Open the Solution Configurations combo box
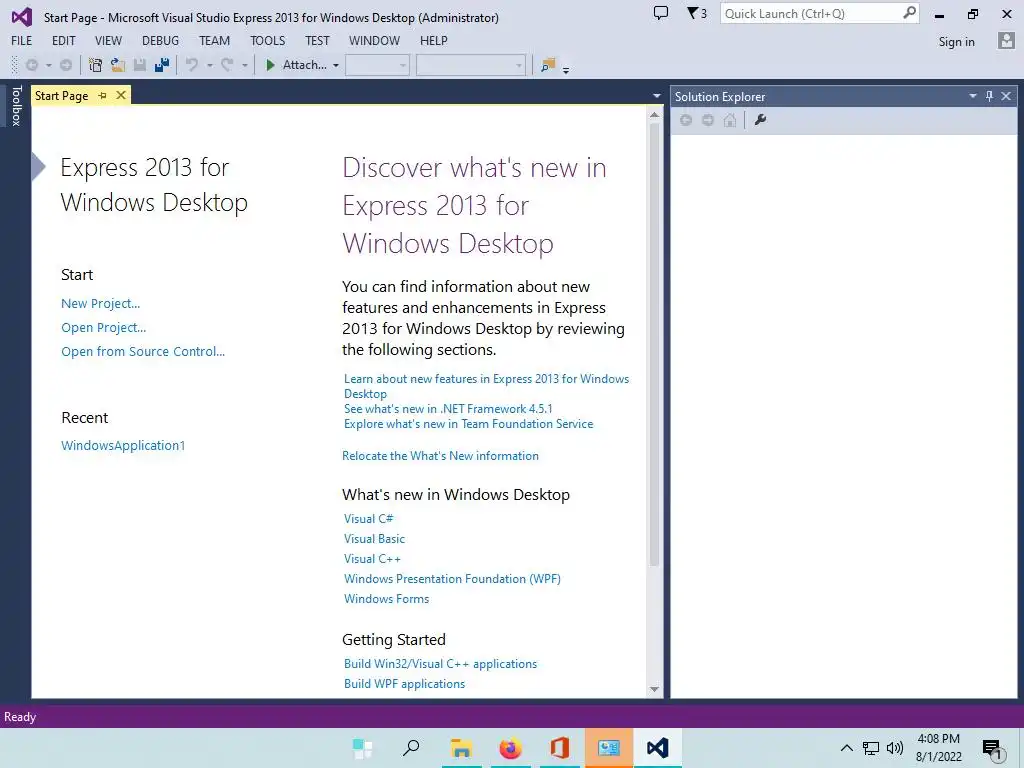This screenshot has height=768, width=1024. 377,65
